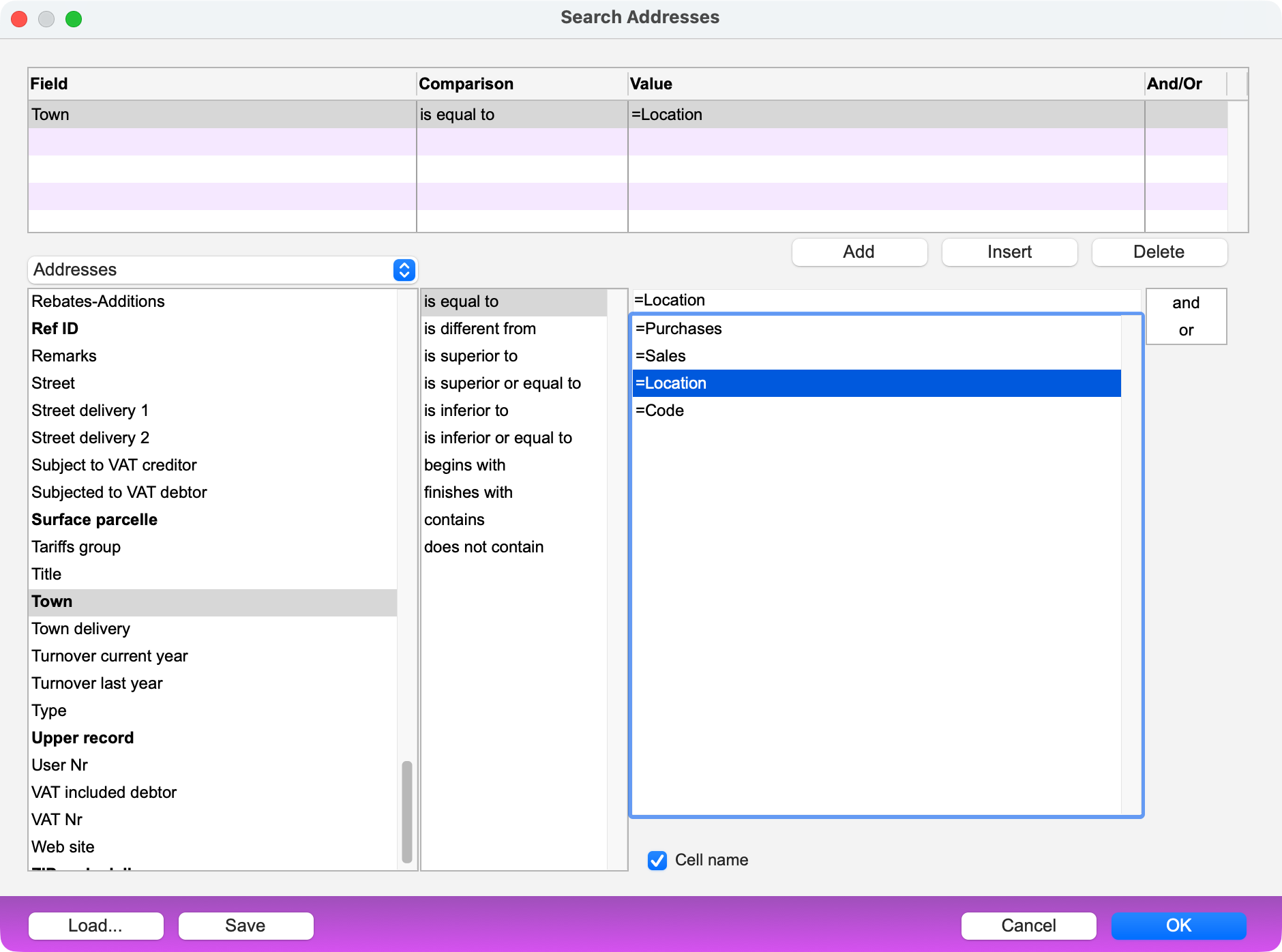The width and height of the screenshot is (1282, 952).
Task: Select =Code in value list
Action: 659,411
